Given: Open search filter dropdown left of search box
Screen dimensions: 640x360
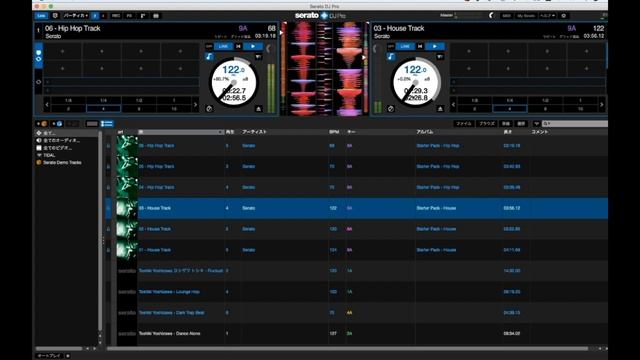Looking at the screenshot, I should click(536, 123).
